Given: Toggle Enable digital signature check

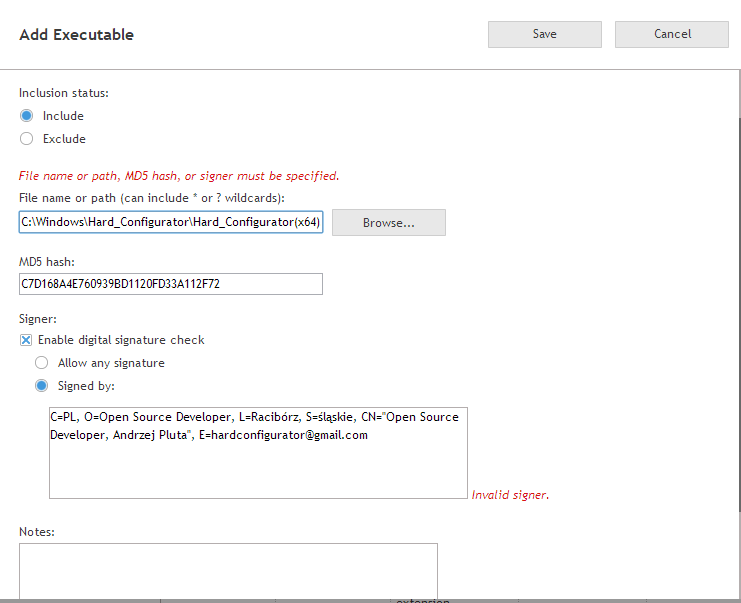Looking at the screenshot, I should click(26, 340).
